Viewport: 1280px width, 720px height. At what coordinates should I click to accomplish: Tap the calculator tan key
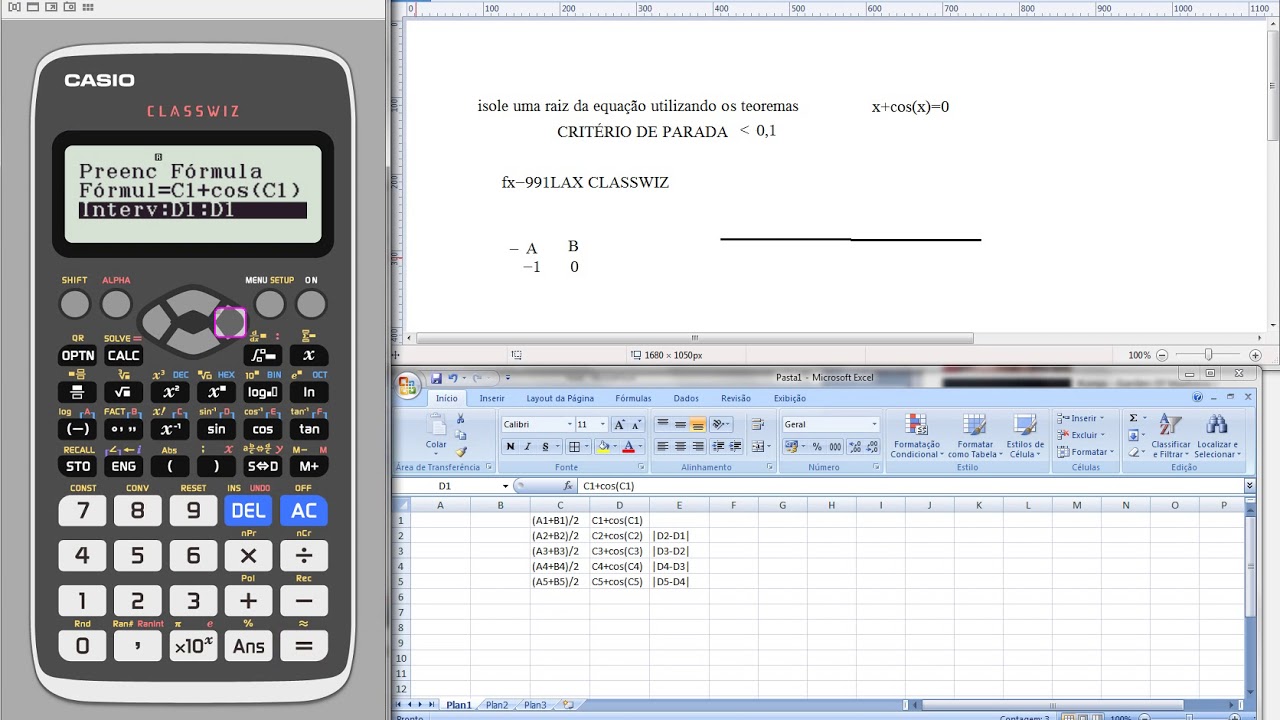pos(309,429)
